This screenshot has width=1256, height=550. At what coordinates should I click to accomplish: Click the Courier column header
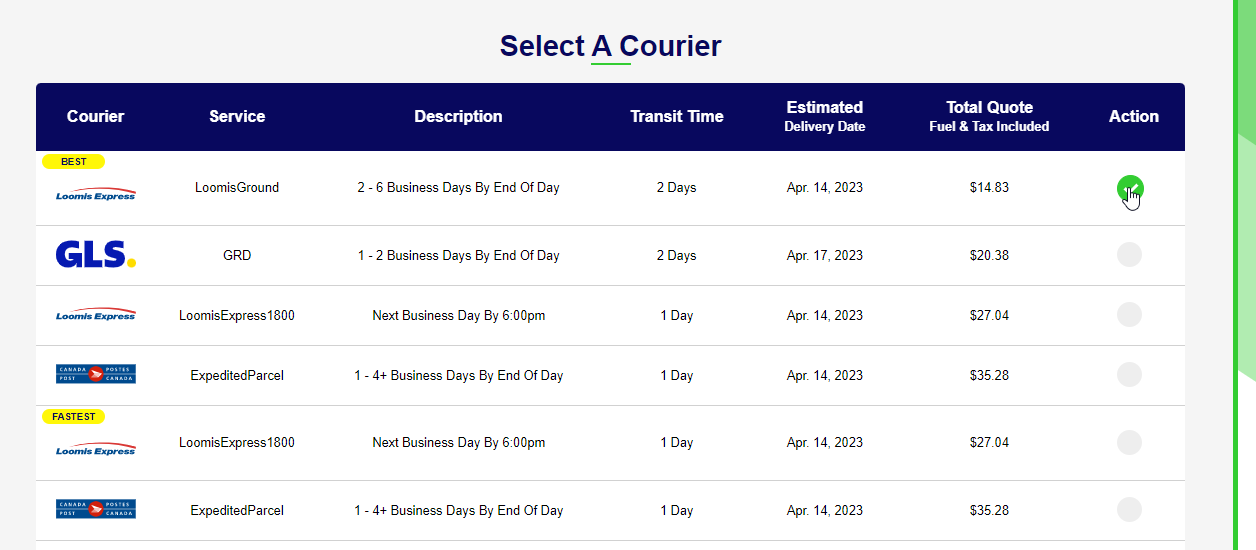[x=96, y=116]
